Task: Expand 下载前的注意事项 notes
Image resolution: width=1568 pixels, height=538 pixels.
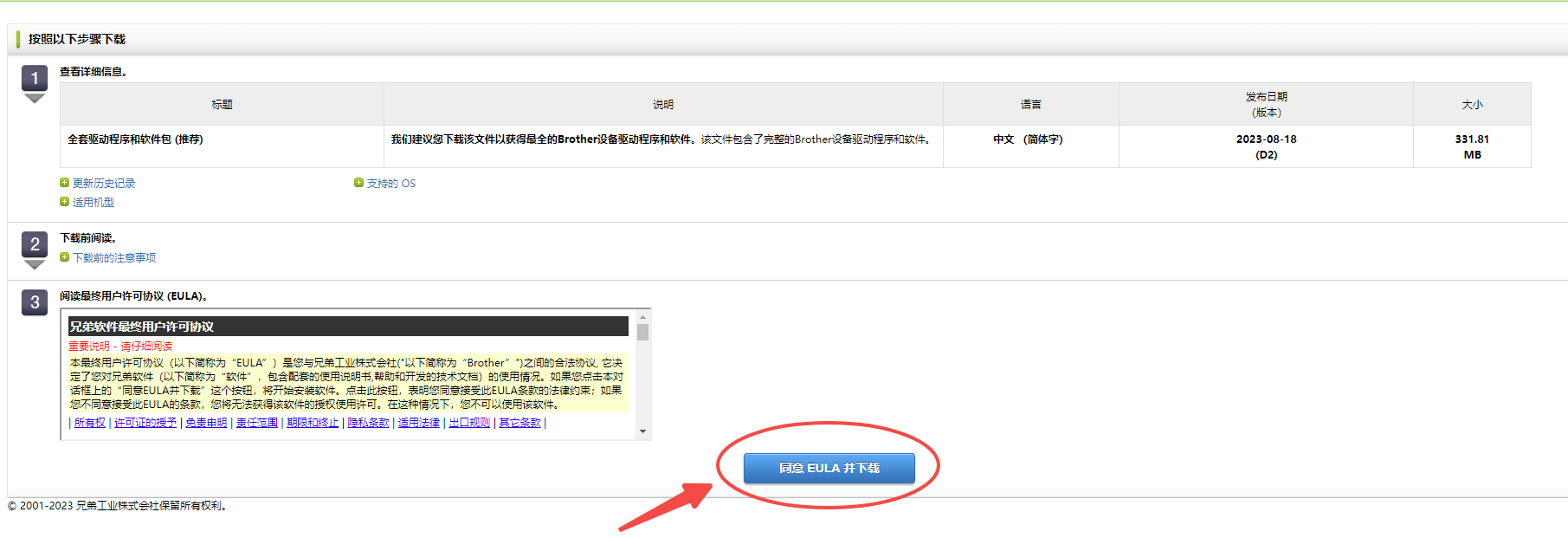Action: [x=114, y=258]
